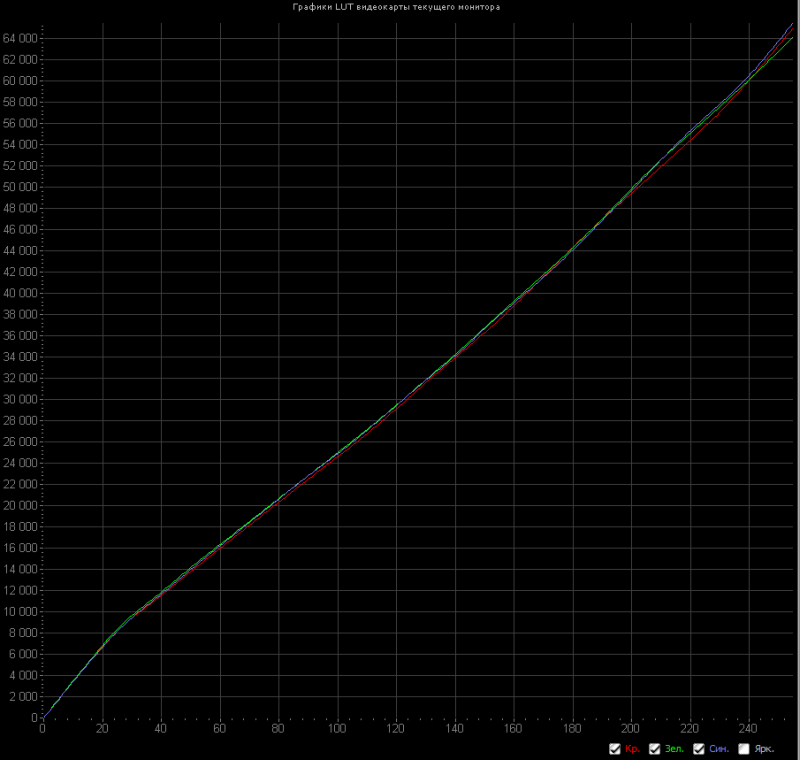Click the curves' origin point at zero
800x760 pixels.
click(43, 717)
